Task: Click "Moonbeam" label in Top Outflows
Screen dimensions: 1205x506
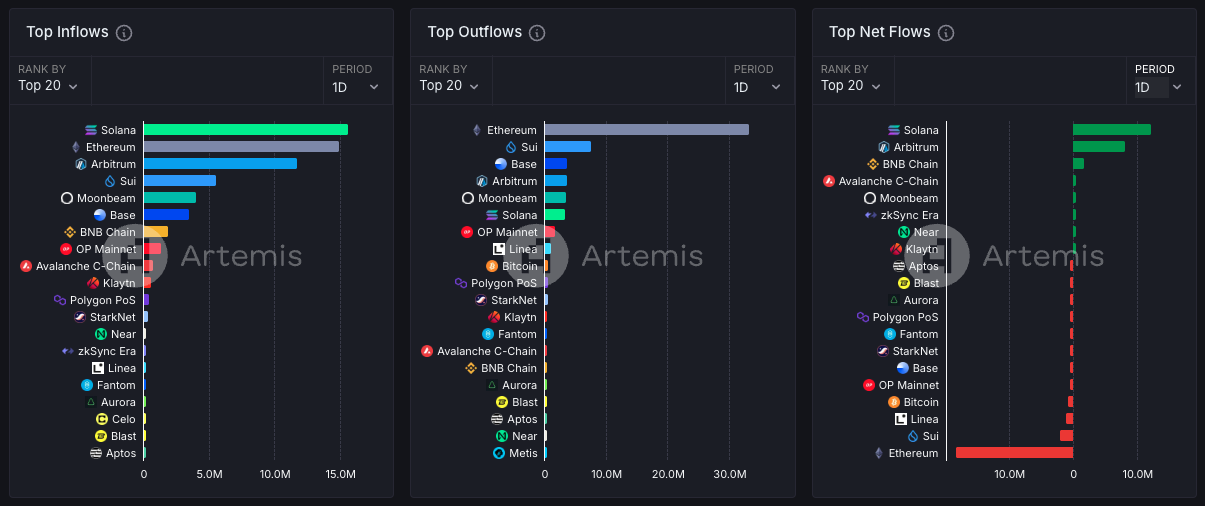Action: tap(508, 198)
